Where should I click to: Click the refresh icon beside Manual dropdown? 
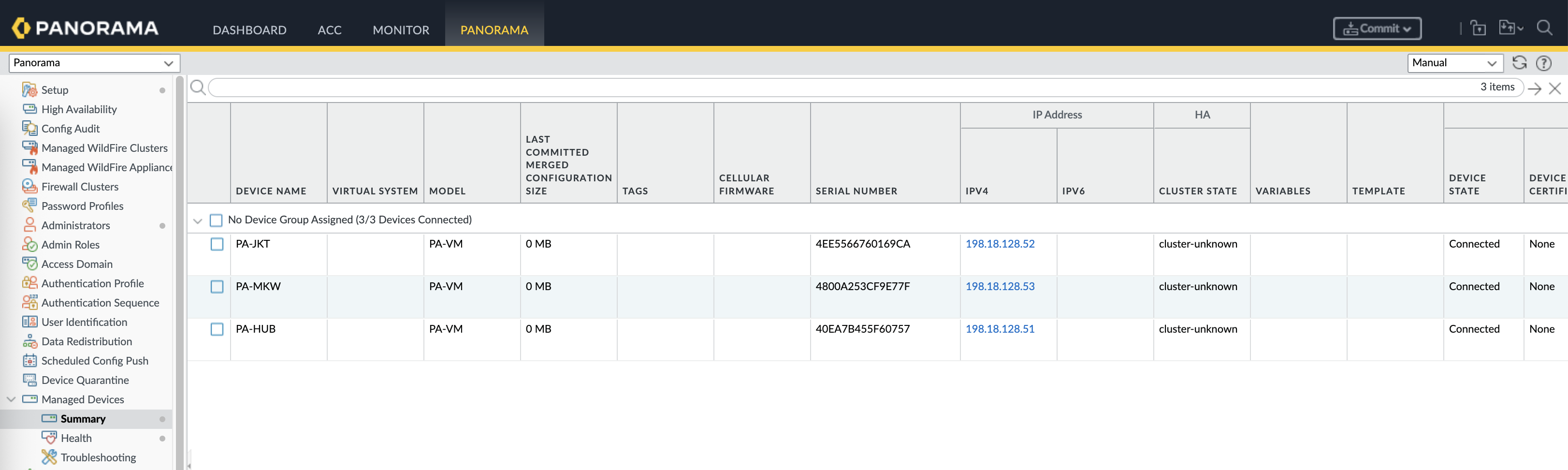pos(1519,63)
